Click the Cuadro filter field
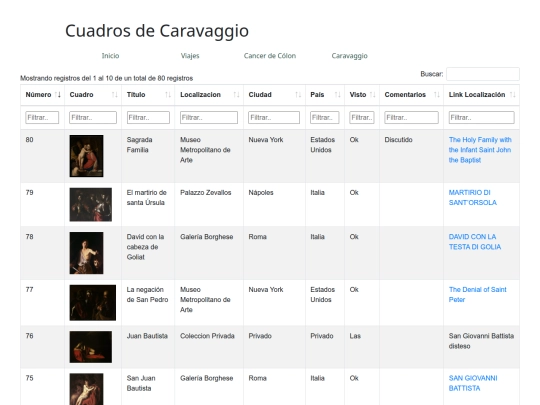Image resolution: width=540 pixels, height=405 pixels. tap(93, 117)
